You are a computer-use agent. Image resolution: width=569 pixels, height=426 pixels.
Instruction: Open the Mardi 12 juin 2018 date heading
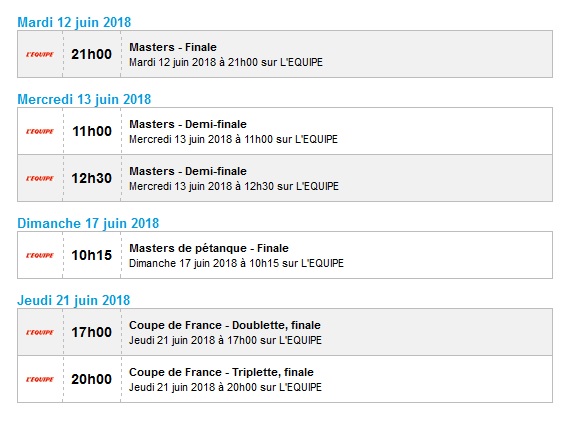click(x=74, y=22)
